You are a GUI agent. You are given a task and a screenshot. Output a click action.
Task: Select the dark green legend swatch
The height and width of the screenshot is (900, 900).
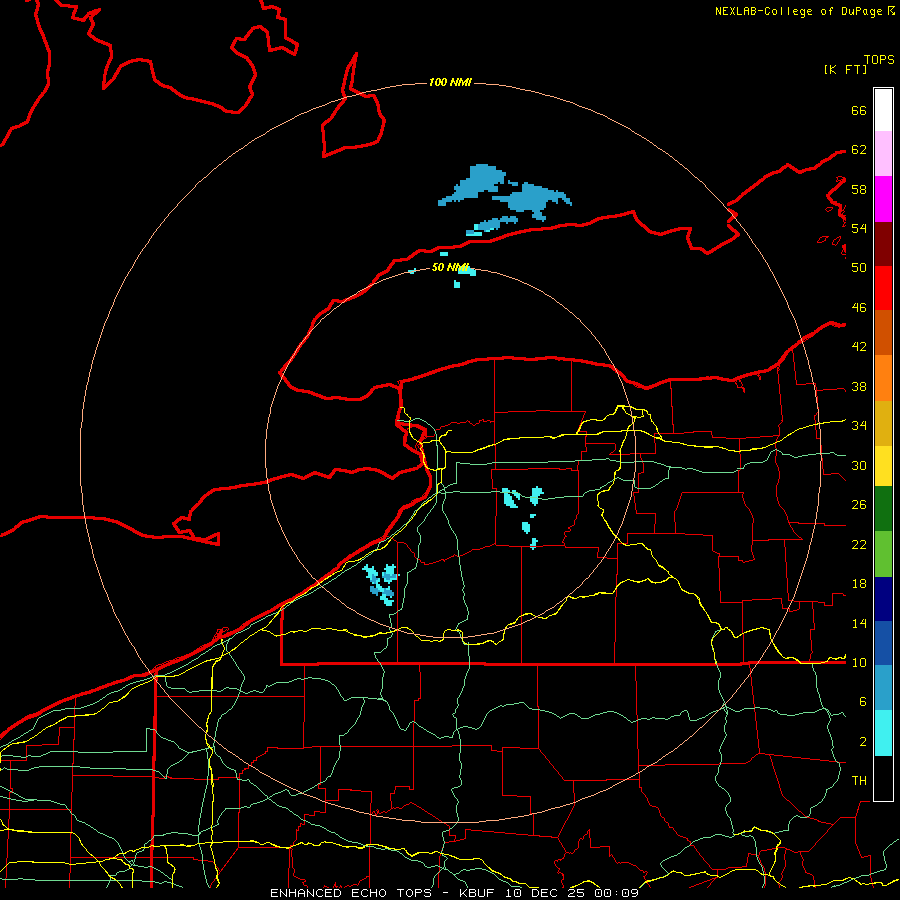click(883, 509)
